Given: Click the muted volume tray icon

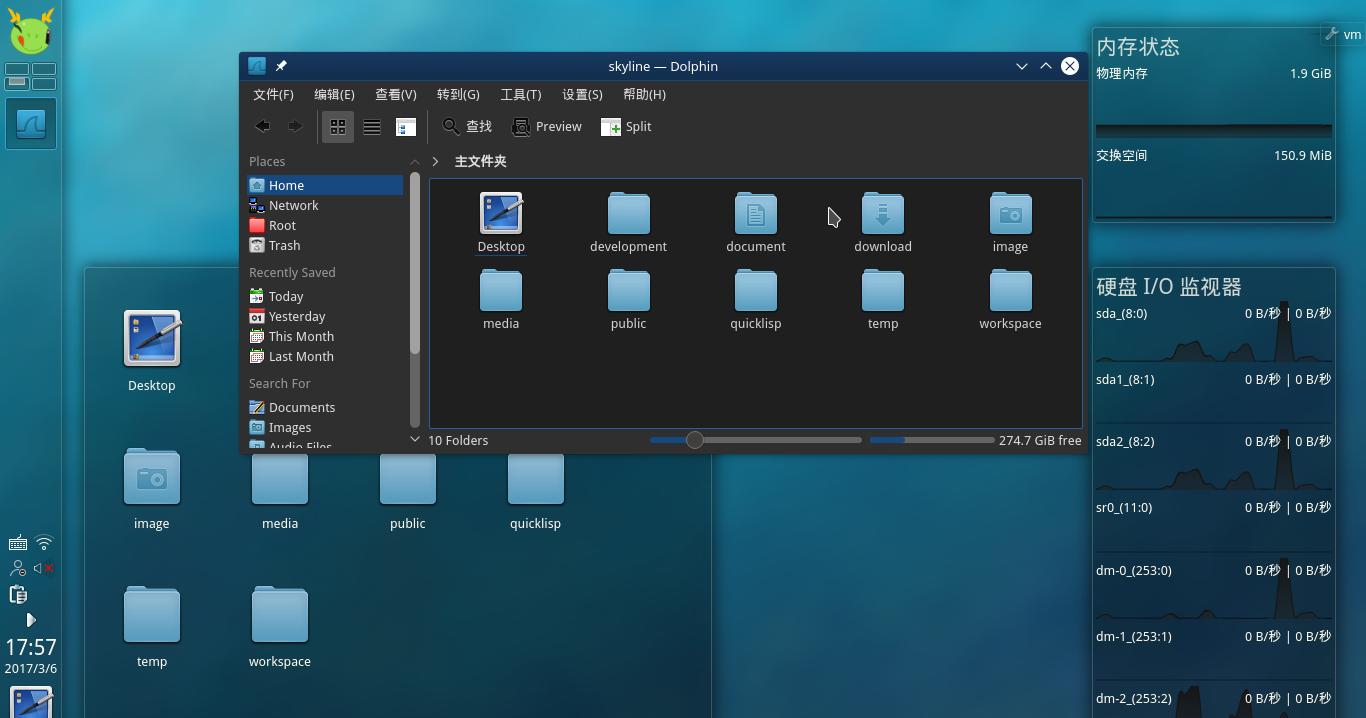Looking at the screenshot, I should click(44, 568).
